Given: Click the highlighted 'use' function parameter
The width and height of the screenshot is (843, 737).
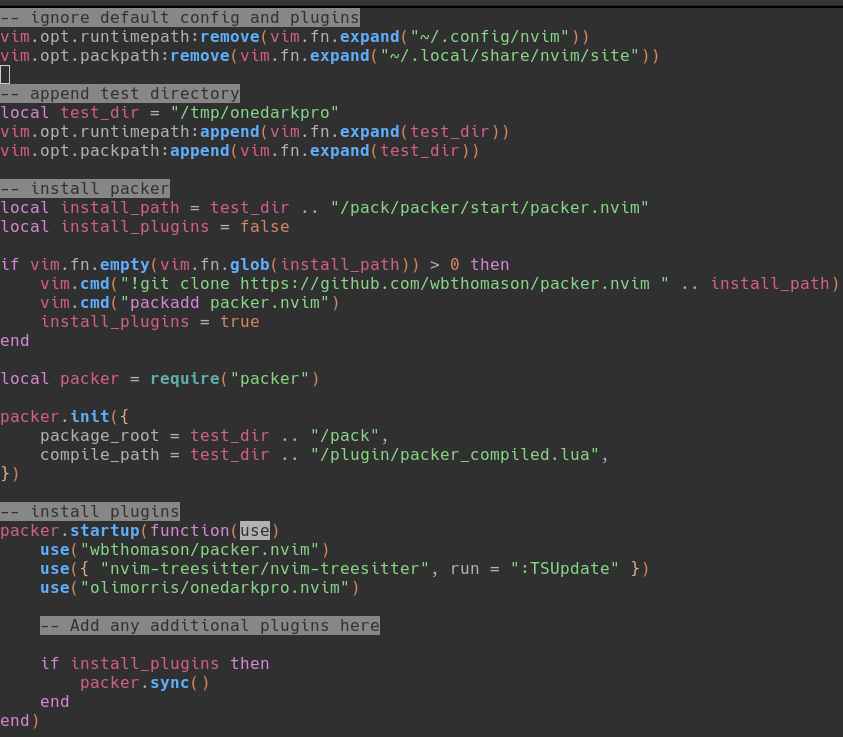Looking at the screenshot, I should click(x=255, y=531).
